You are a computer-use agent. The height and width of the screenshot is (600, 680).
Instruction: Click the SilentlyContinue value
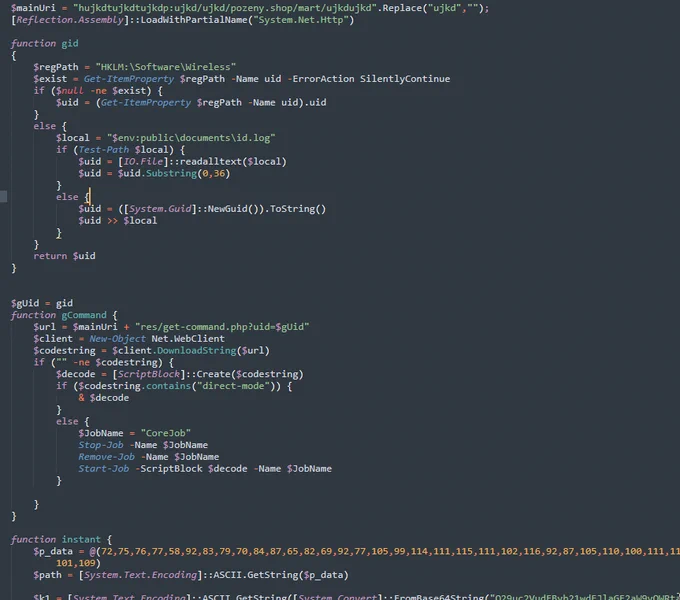pos(405,79)
